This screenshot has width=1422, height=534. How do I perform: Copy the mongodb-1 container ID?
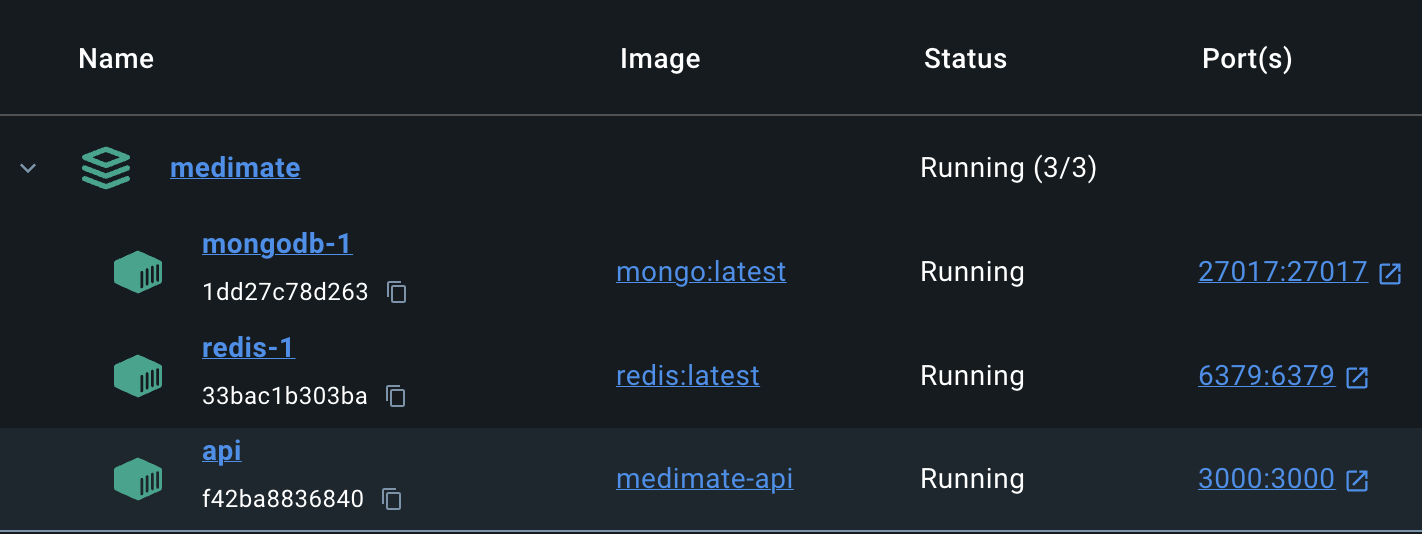397,293
